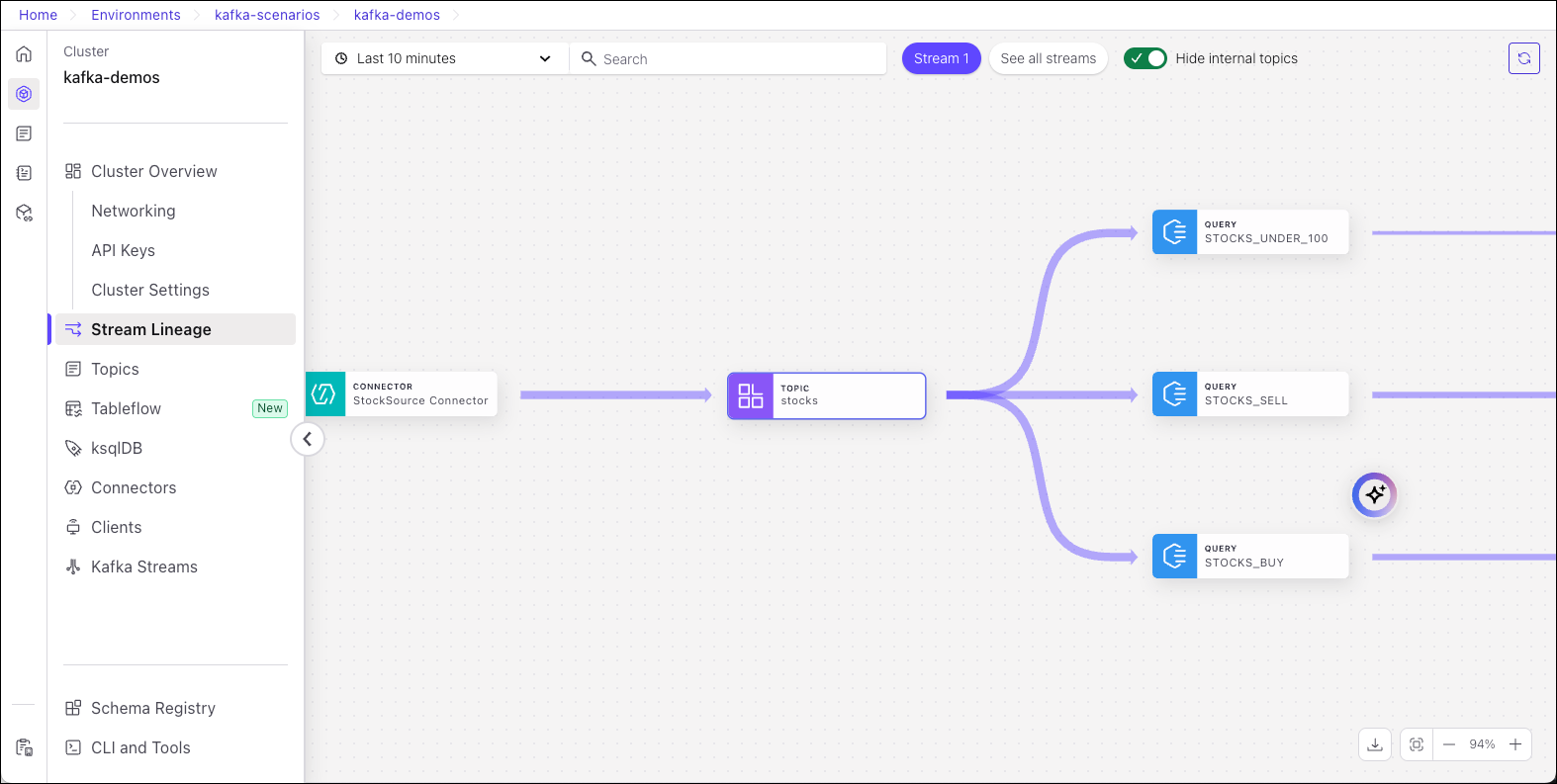Select the StockSource Connector node icon
The image size is (1557, 784).
click(325, 394)
